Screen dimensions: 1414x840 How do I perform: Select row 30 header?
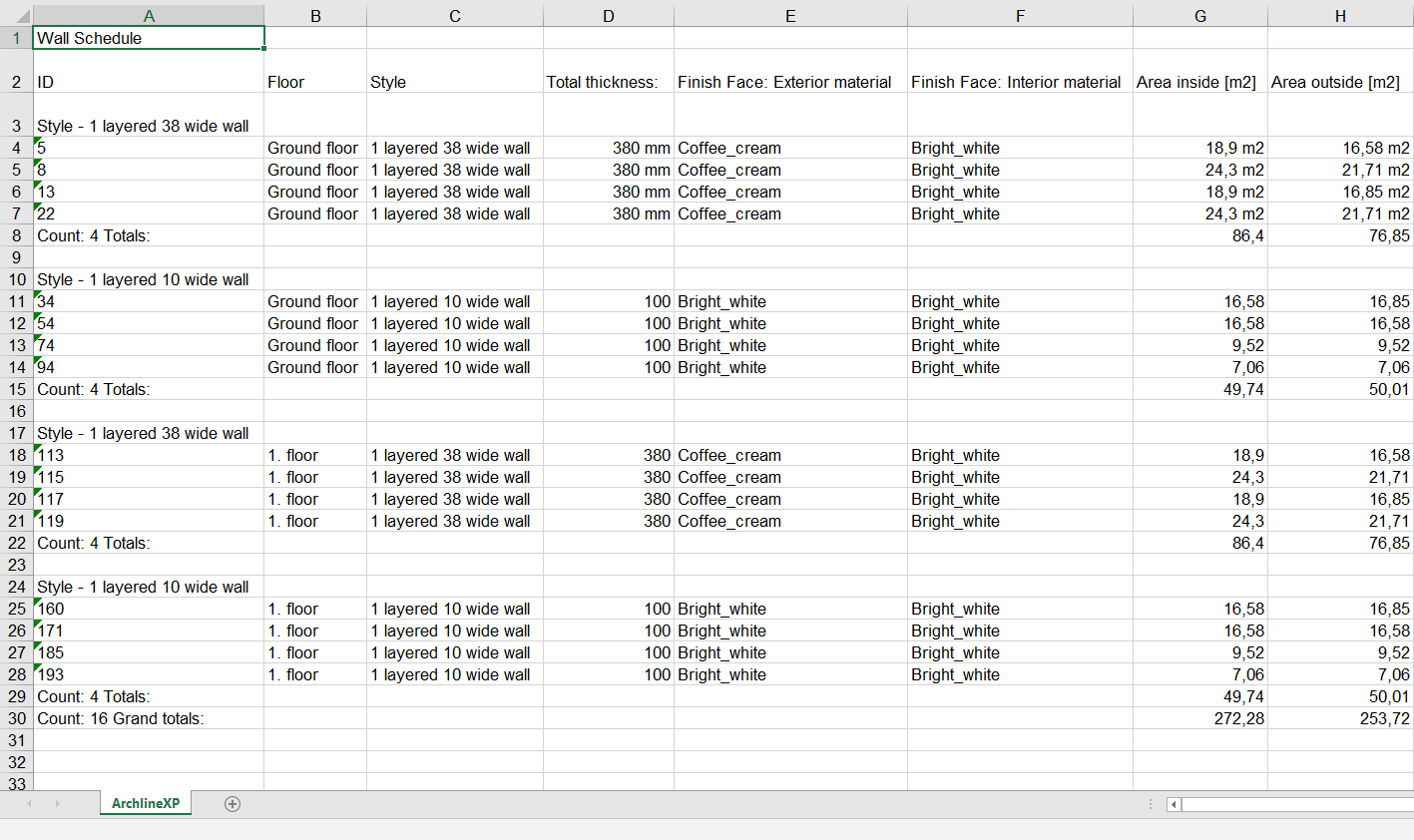click(16, 718)
